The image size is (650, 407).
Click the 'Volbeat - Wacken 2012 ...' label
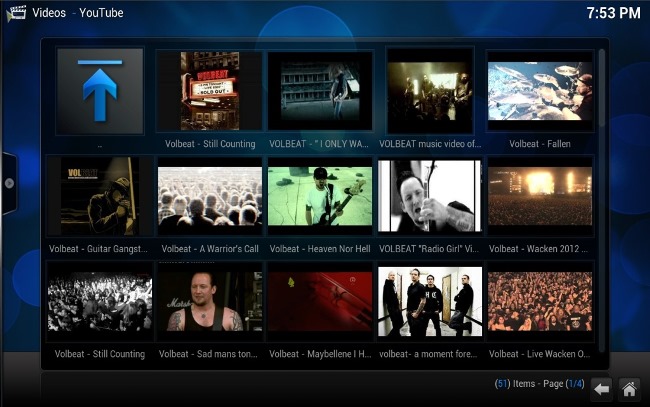point(538,249)
